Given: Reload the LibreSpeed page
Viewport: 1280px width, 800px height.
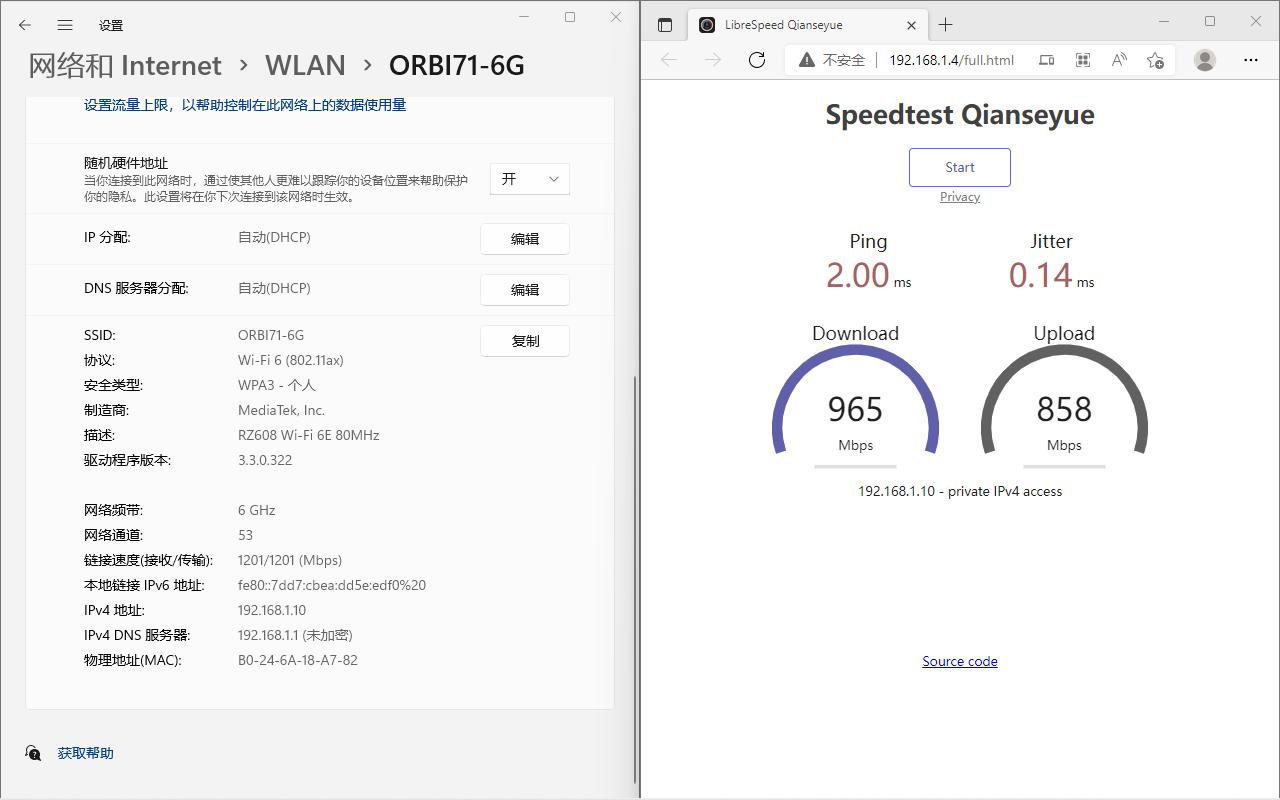Looking at the screenshot, I should point(757,60).
